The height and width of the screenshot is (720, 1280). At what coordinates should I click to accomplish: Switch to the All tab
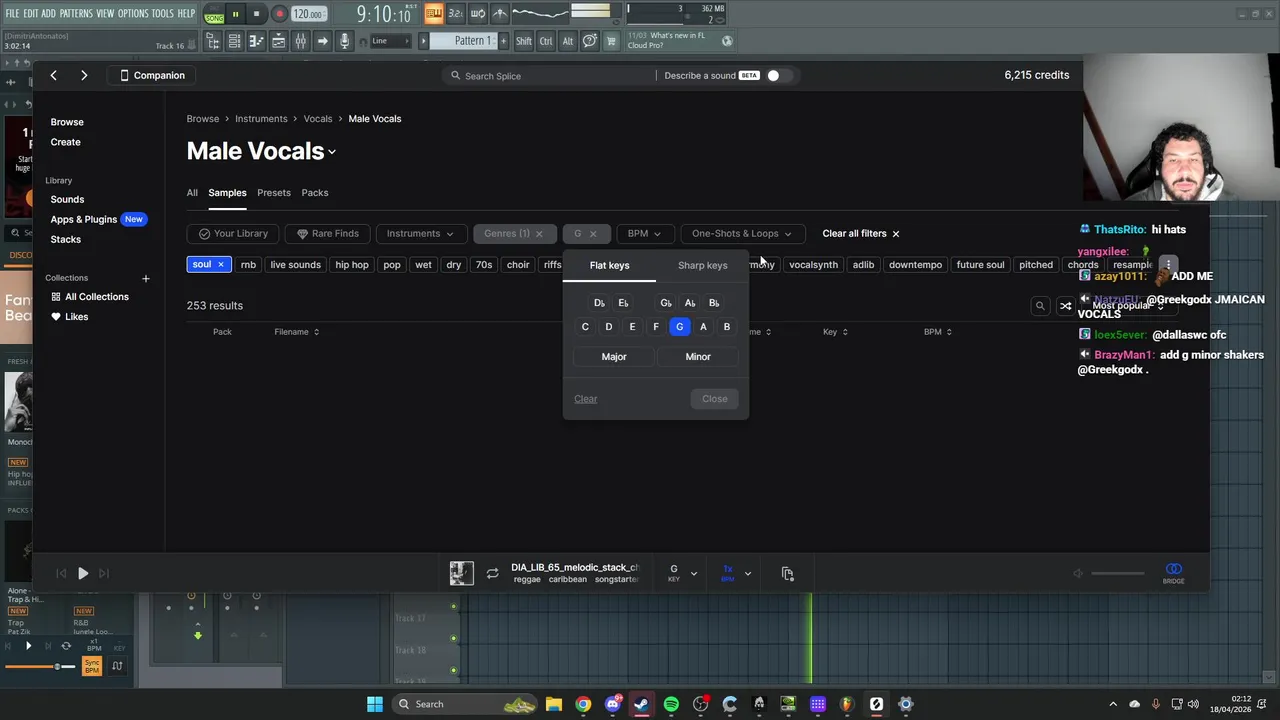(192, 193)
